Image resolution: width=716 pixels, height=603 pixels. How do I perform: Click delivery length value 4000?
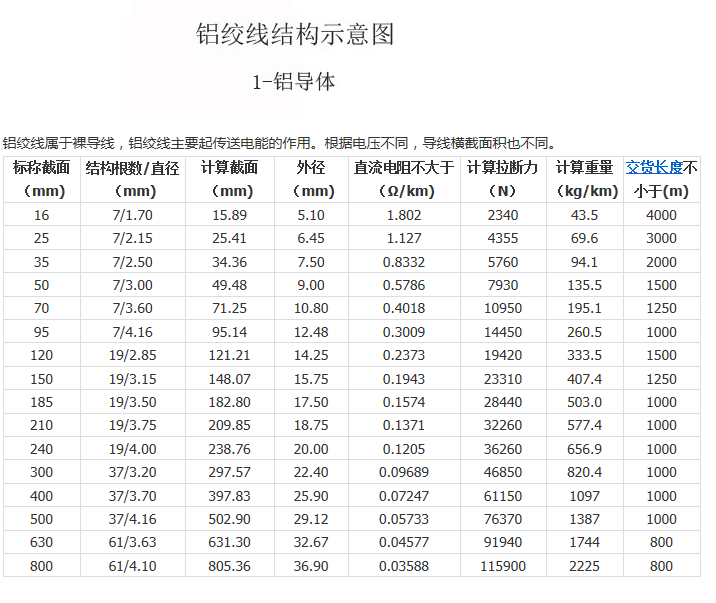pyautogui.click(x=661, y=215)
